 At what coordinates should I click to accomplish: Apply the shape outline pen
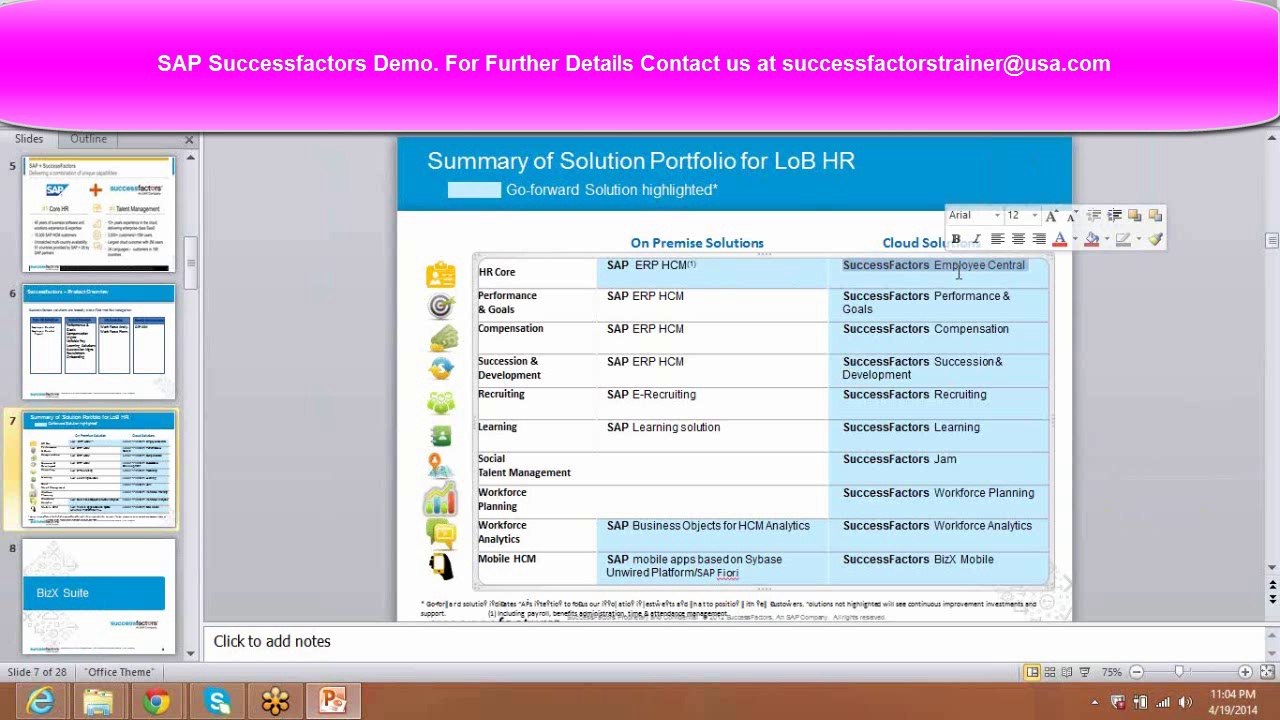(1123, 239)
